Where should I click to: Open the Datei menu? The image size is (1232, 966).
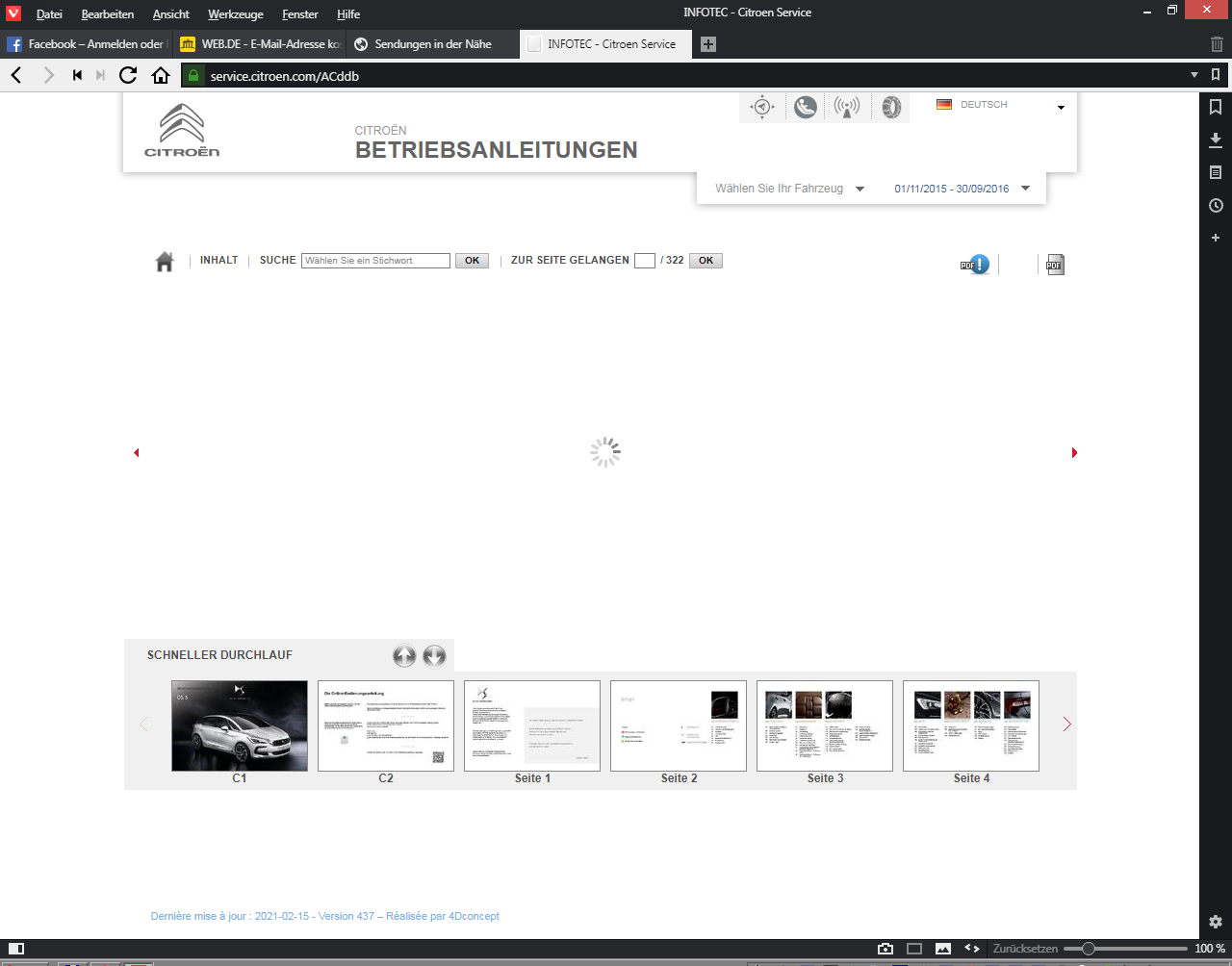[49, 14]
